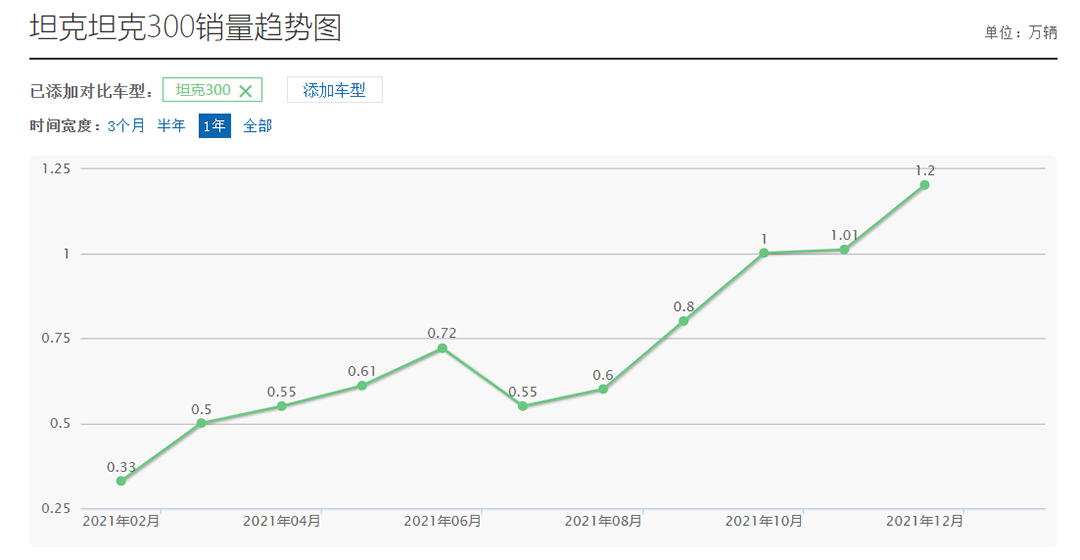Click the 坦克300 model tag text
This screenshot has height=560, width=1080.
pyautogui.click(x=203, y=90)
